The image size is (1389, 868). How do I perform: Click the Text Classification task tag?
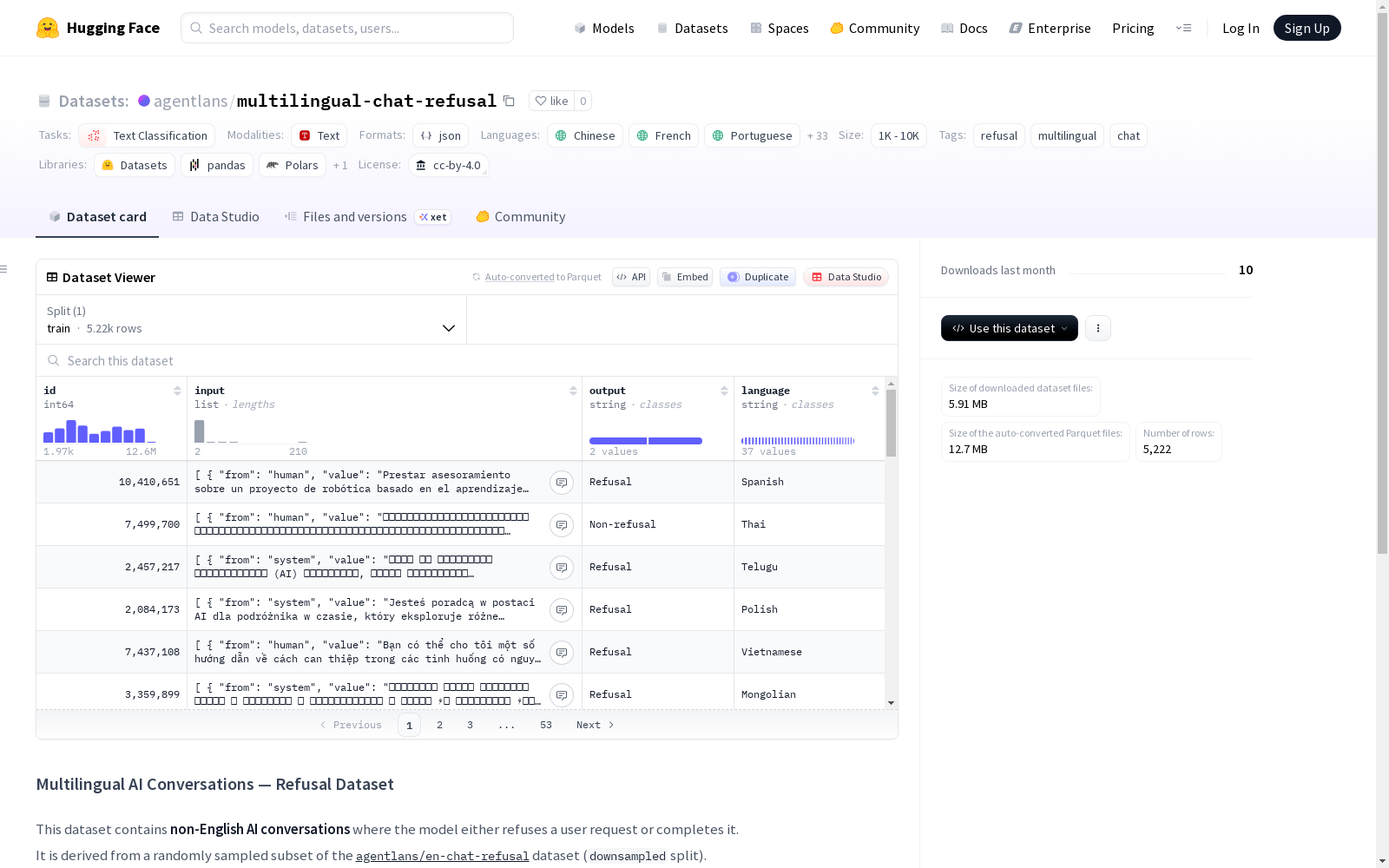tap(147, 135)
